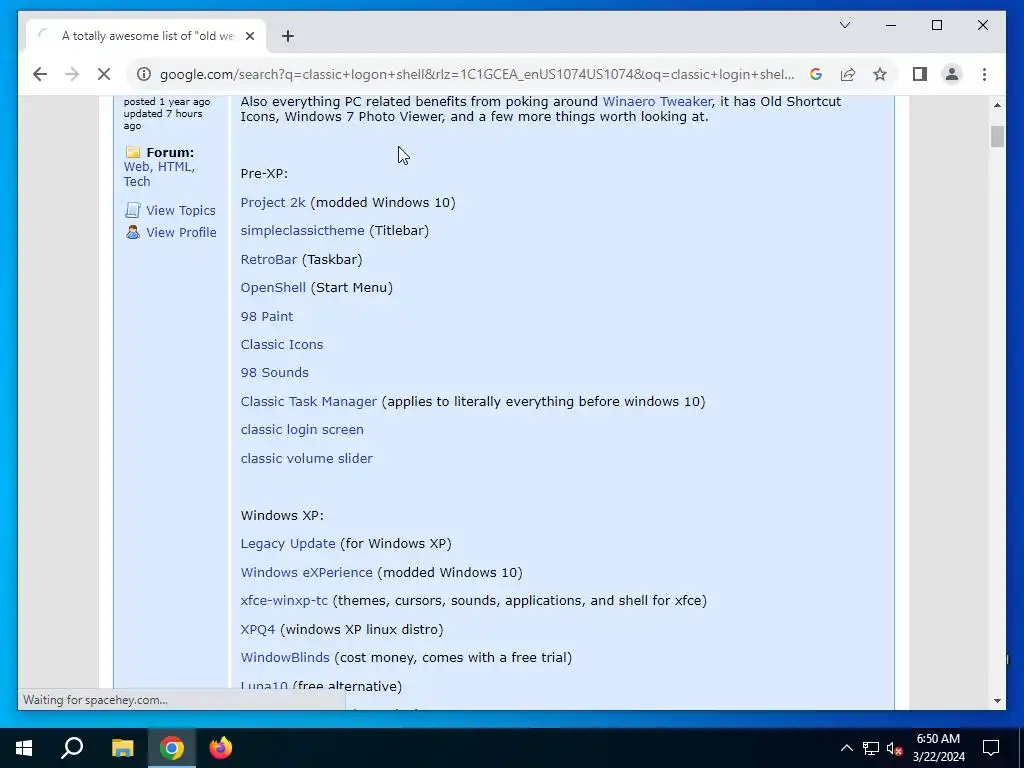The width and height of the screenshot is (1024, 768).
Task: Click the address bar URL
Action: (x=477, y=74)
